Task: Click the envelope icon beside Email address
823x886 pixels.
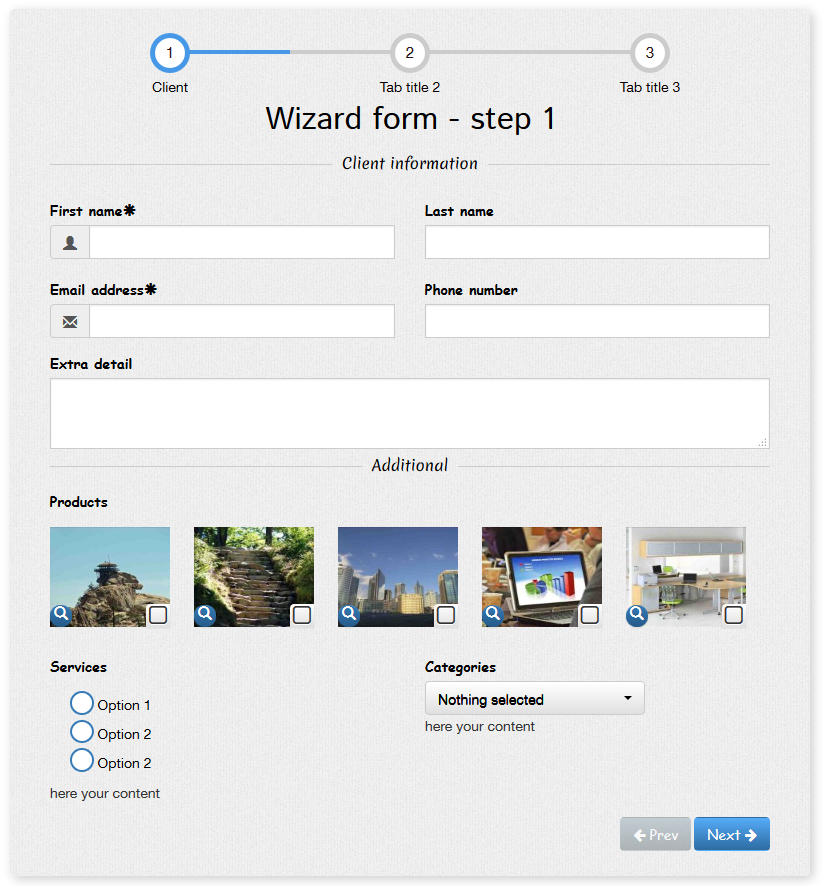Action: pyautogui.click(x=69, y=321)
